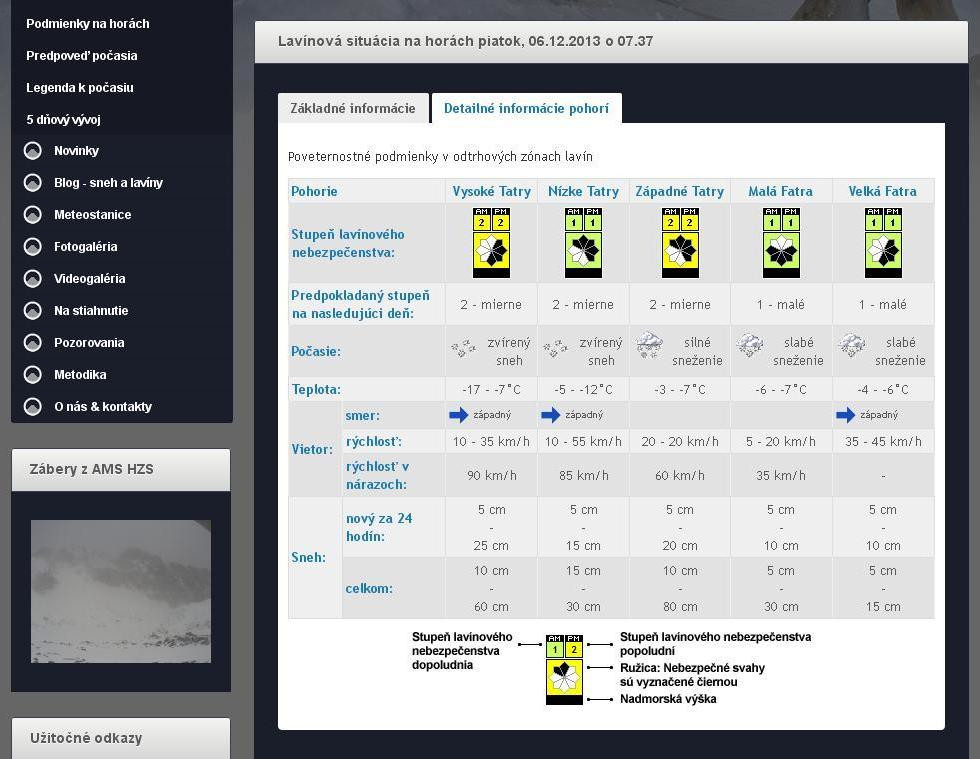The image size is (980, 759).
Task: Expand the Novinky sidebar item bullet
Action: tap(33, 151)
